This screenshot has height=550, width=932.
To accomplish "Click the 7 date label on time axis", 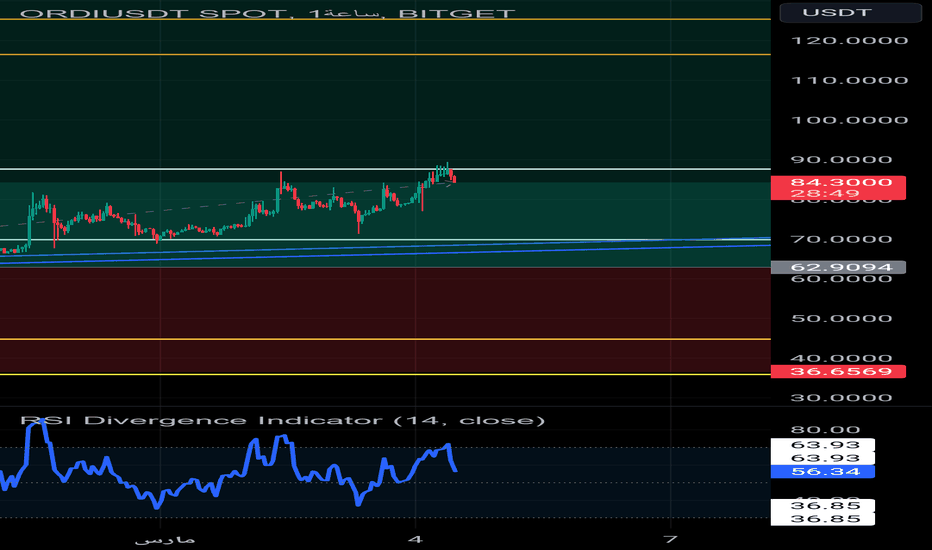I will click(670, 539).
